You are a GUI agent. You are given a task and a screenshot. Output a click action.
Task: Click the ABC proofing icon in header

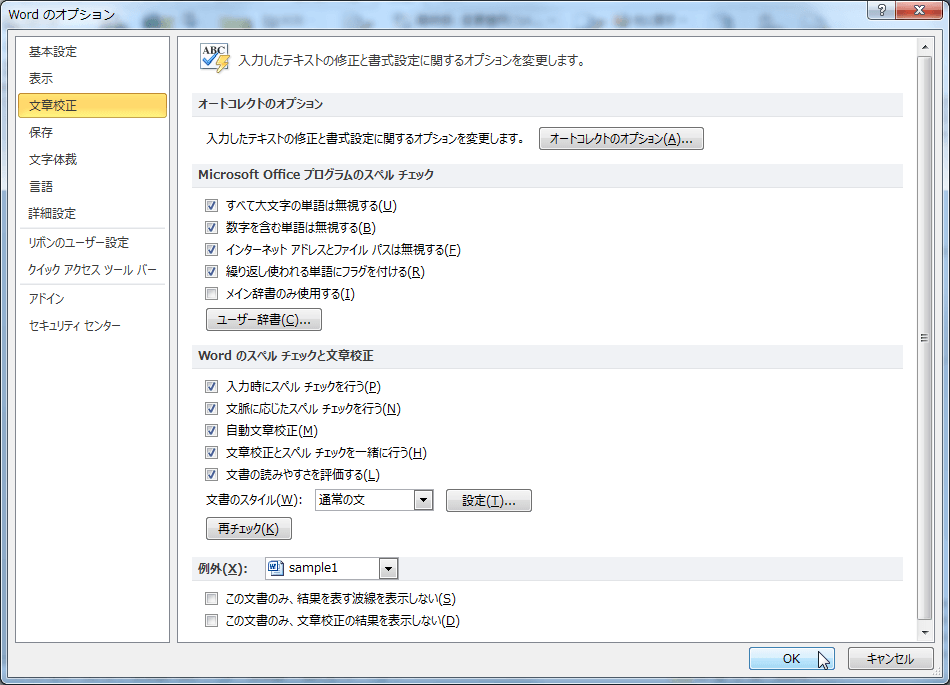click(x=215, y=58)
